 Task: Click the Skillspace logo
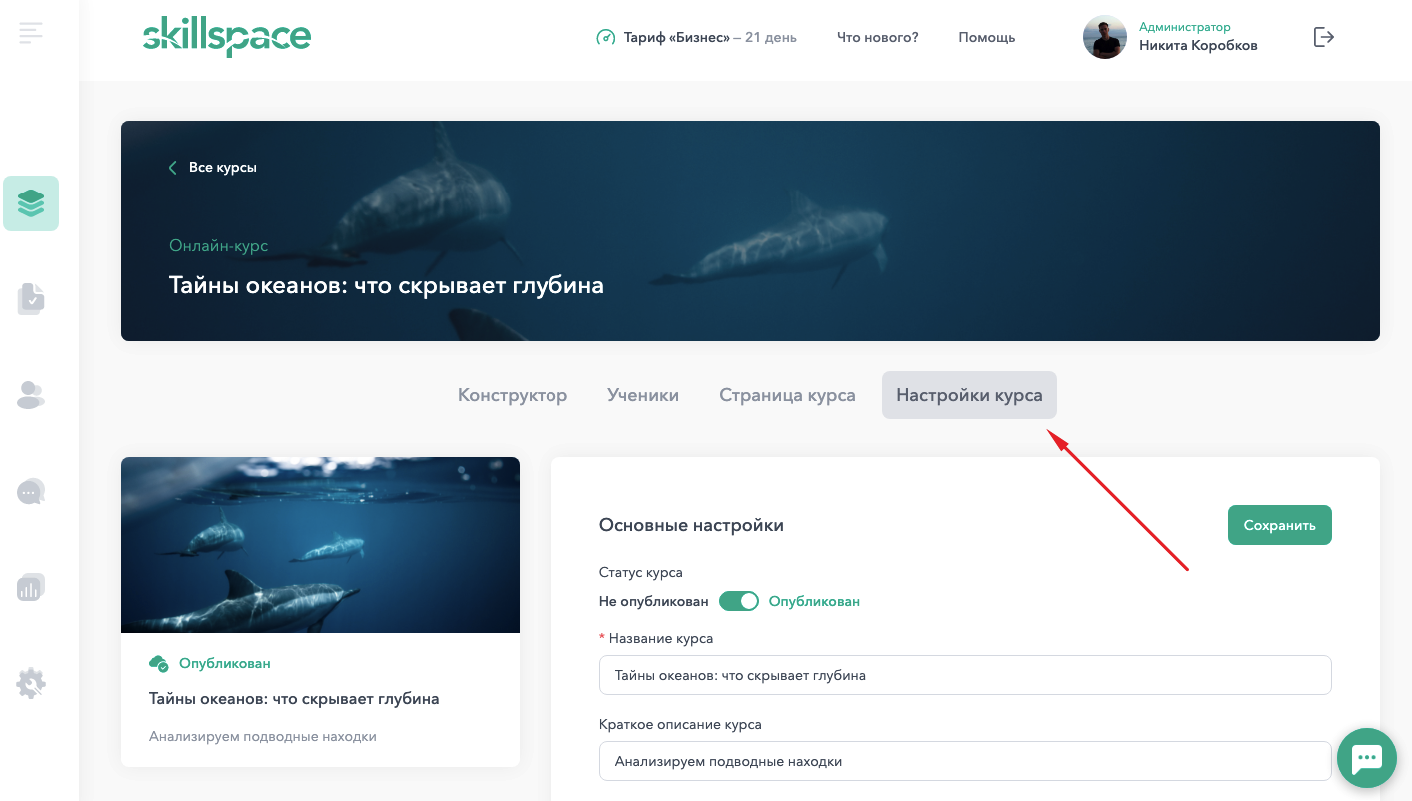[x=227, y=37]
